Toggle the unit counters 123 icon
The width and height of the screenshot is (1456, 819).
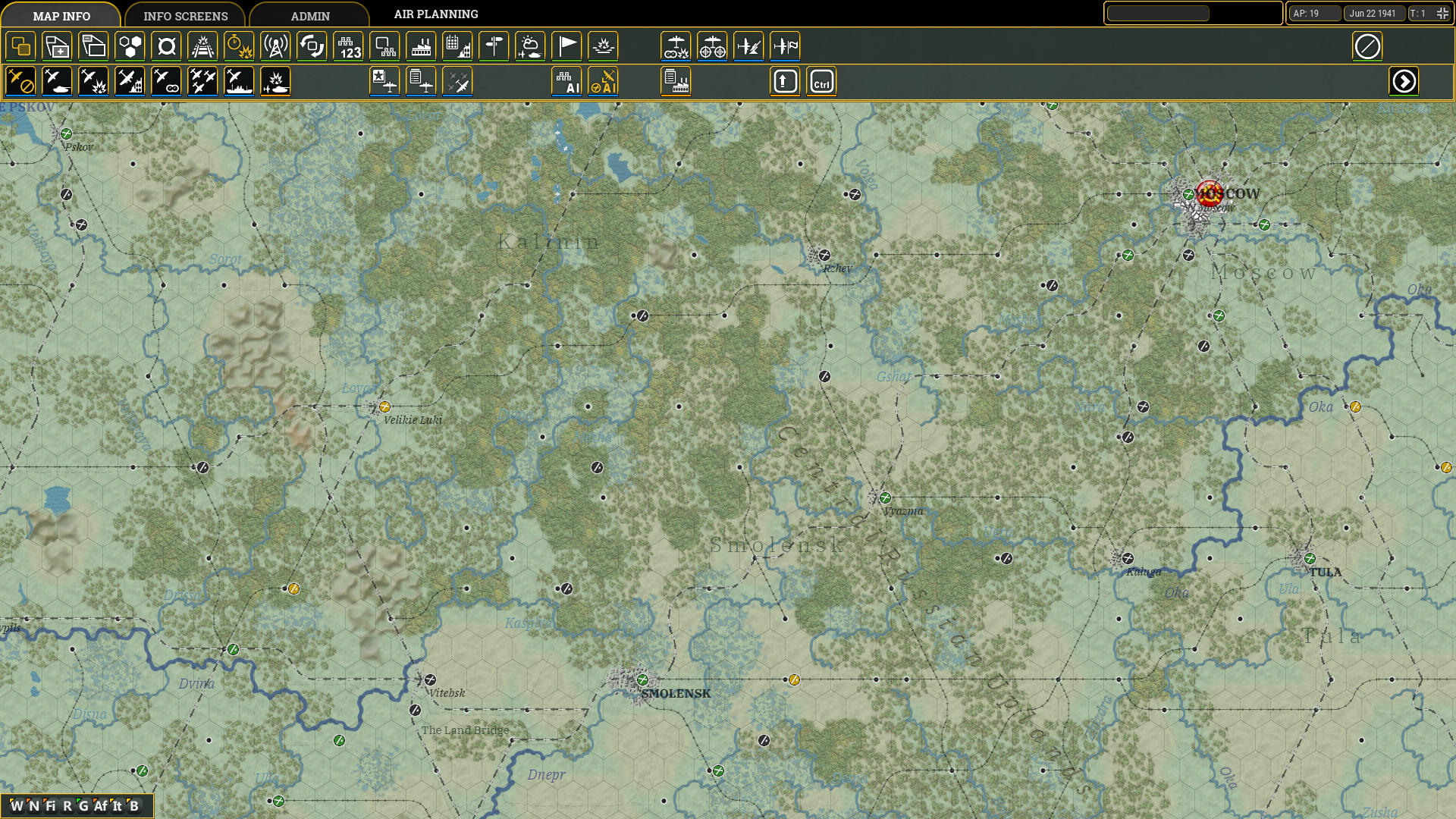[x=348, y=46]
